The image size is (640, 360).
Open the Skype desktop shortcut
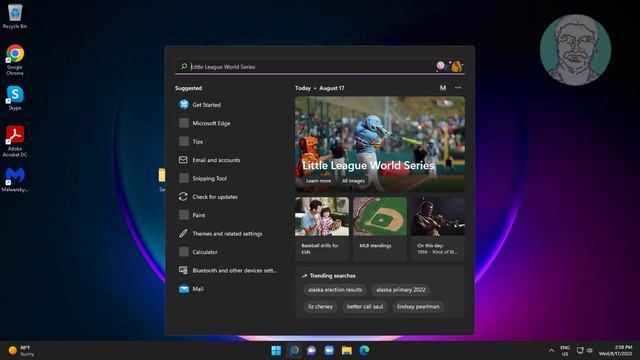coord(15,98)
